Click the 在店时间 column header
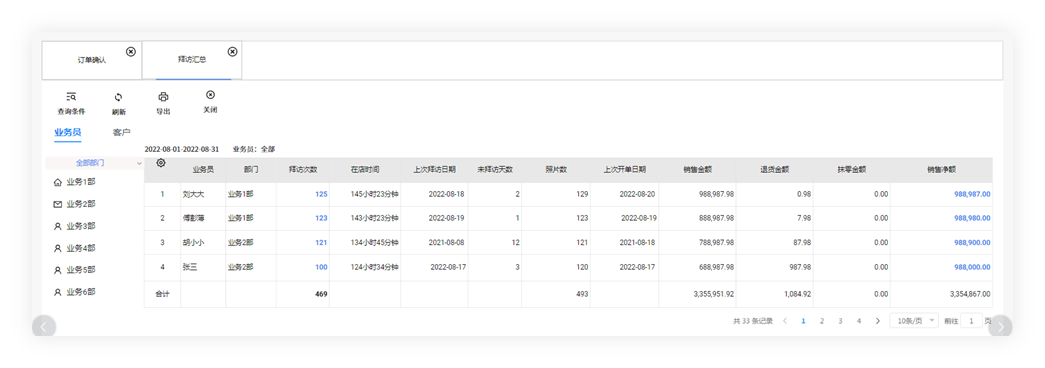Image resolution: width=1045 pixels, height=368 pixels. click(x=365, y=170)
